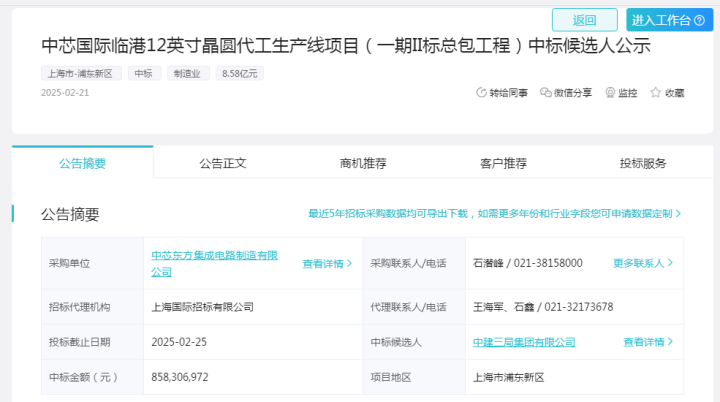Open 进入工作台 workspace button

click(669, 20)
